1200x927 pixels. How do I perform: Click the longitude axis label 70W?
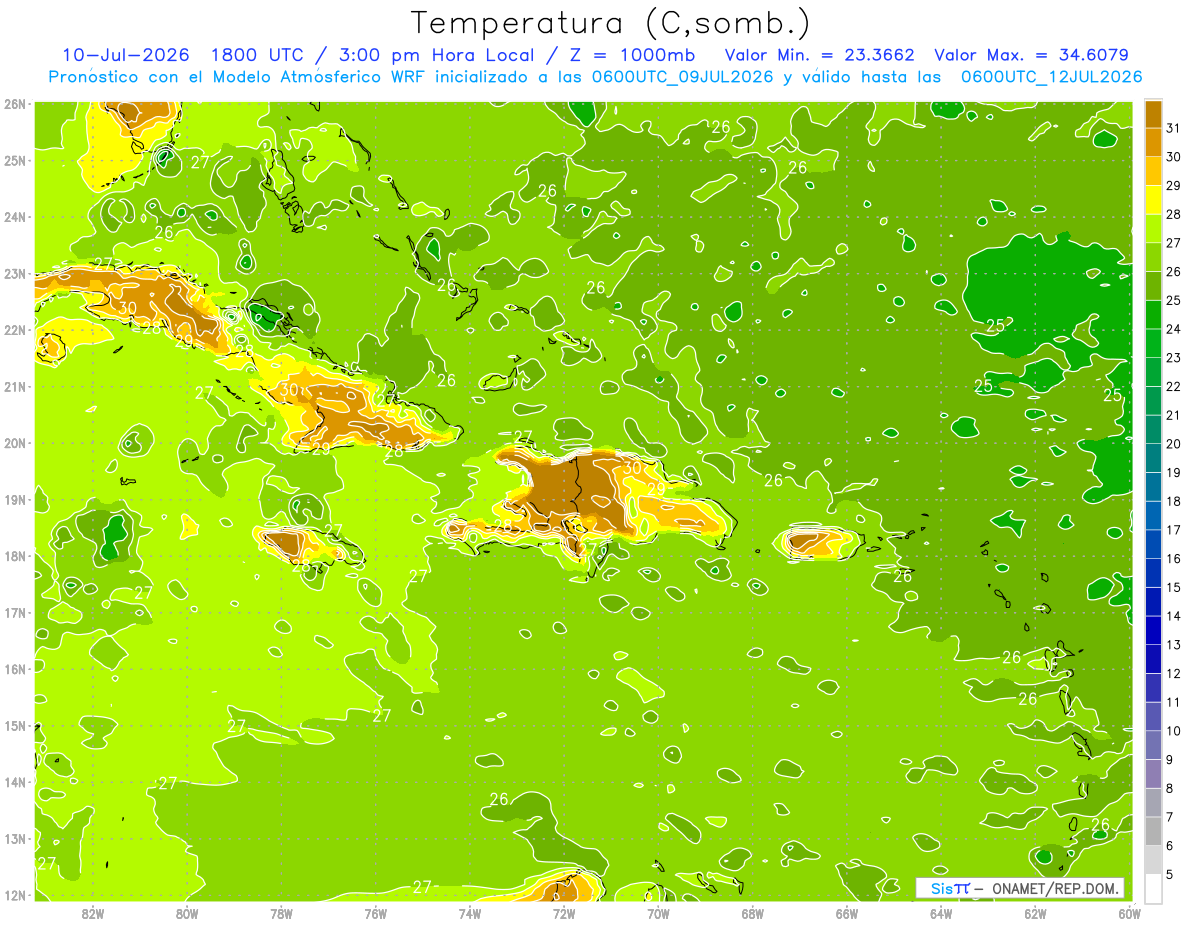pos(658,913)
